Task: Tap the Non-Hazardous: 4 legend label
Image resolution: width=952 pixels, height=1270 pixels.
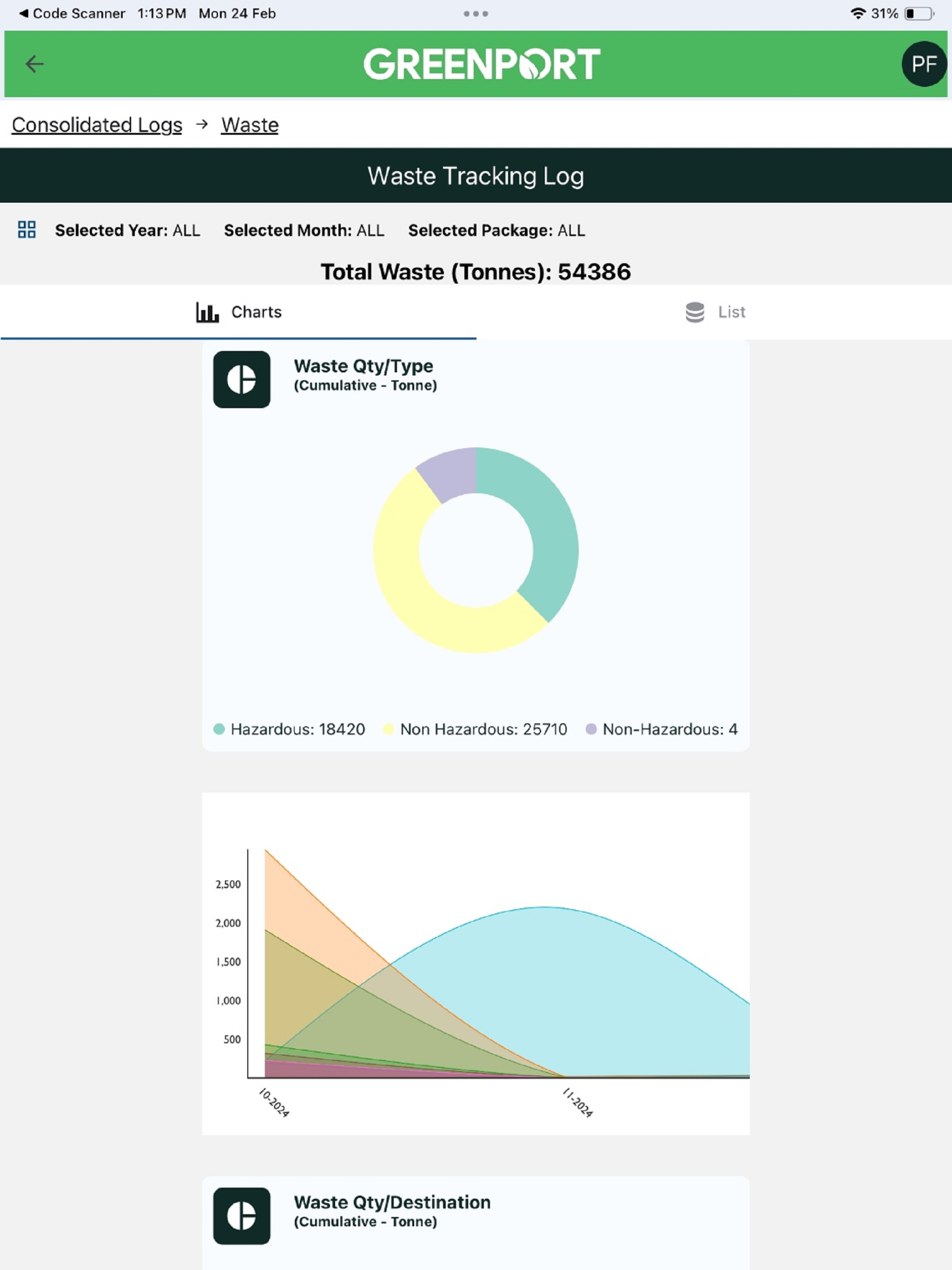Action: tap(670, 729)
